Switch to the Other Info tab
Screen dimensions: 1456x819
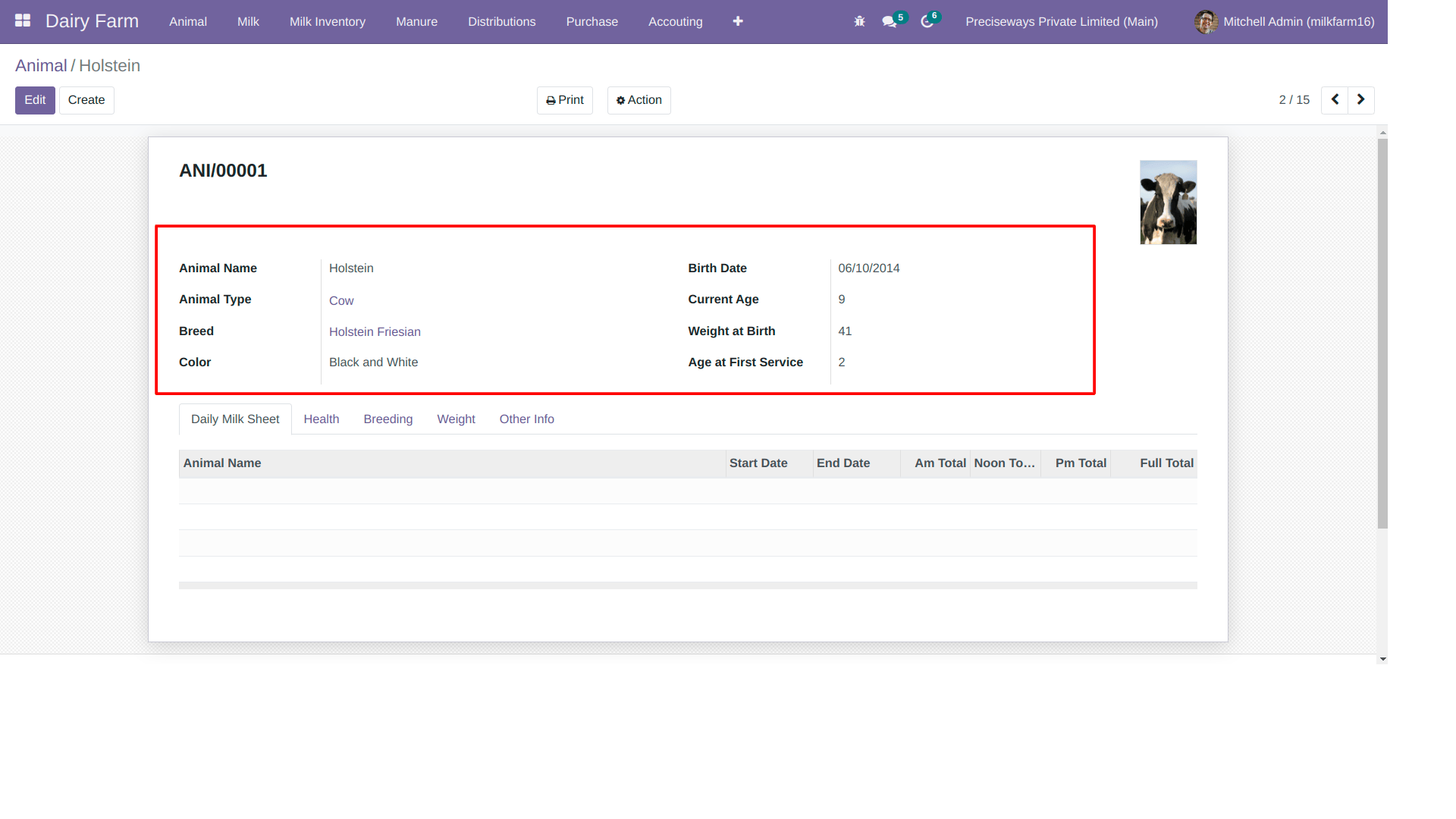[527, 419]
